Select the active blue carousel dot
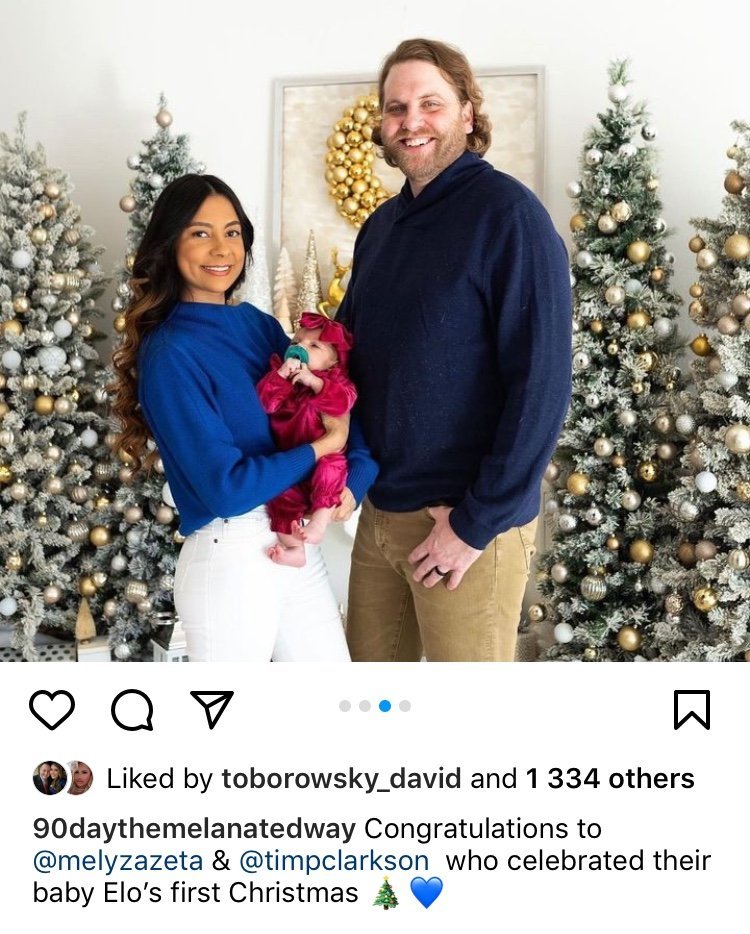The height and width of the screenshot is (934, 750). pos(385,706)
